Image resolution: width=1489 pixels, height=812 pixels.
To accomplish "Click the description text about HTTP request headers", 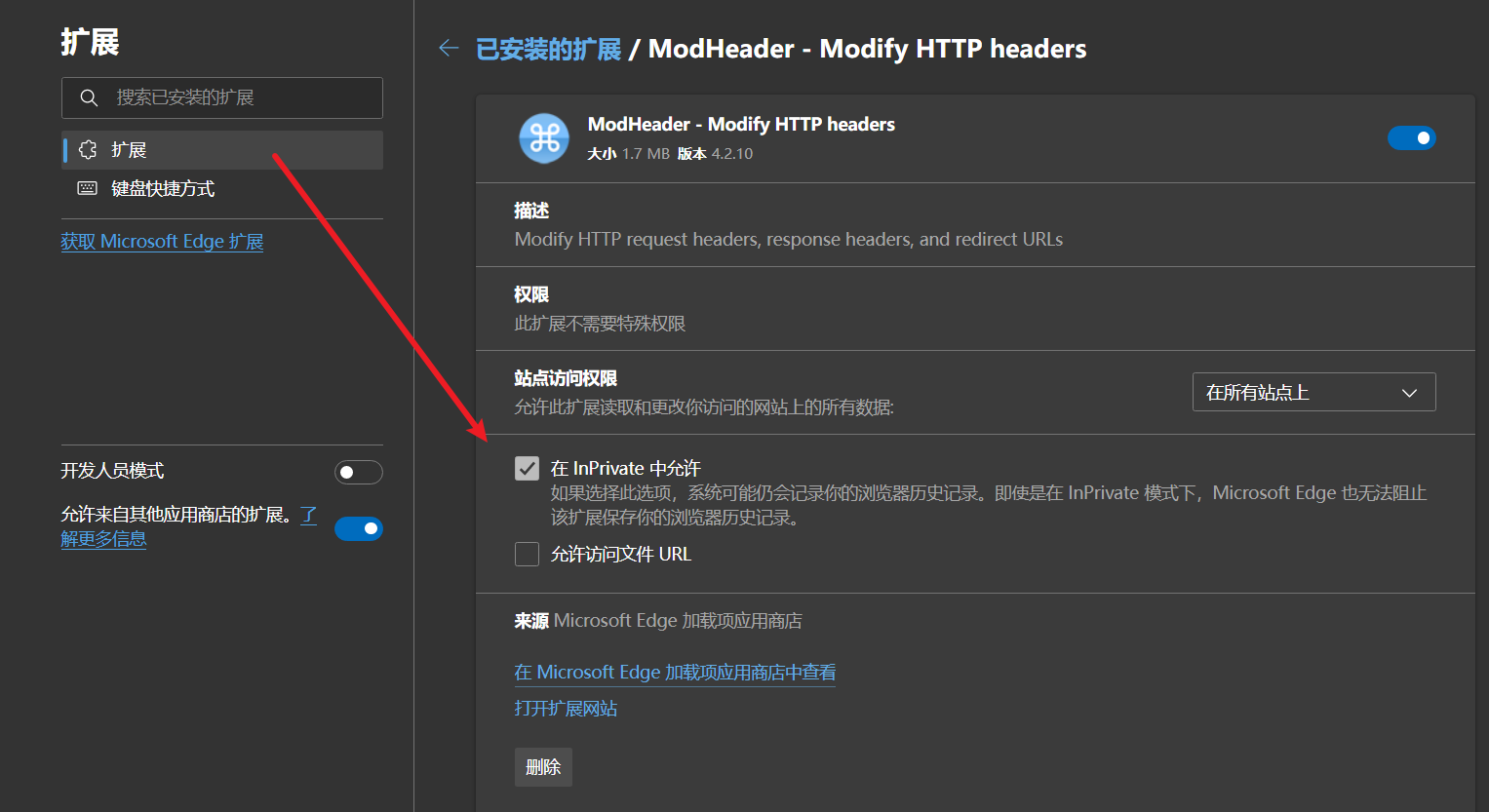I will tap(788, 240).
